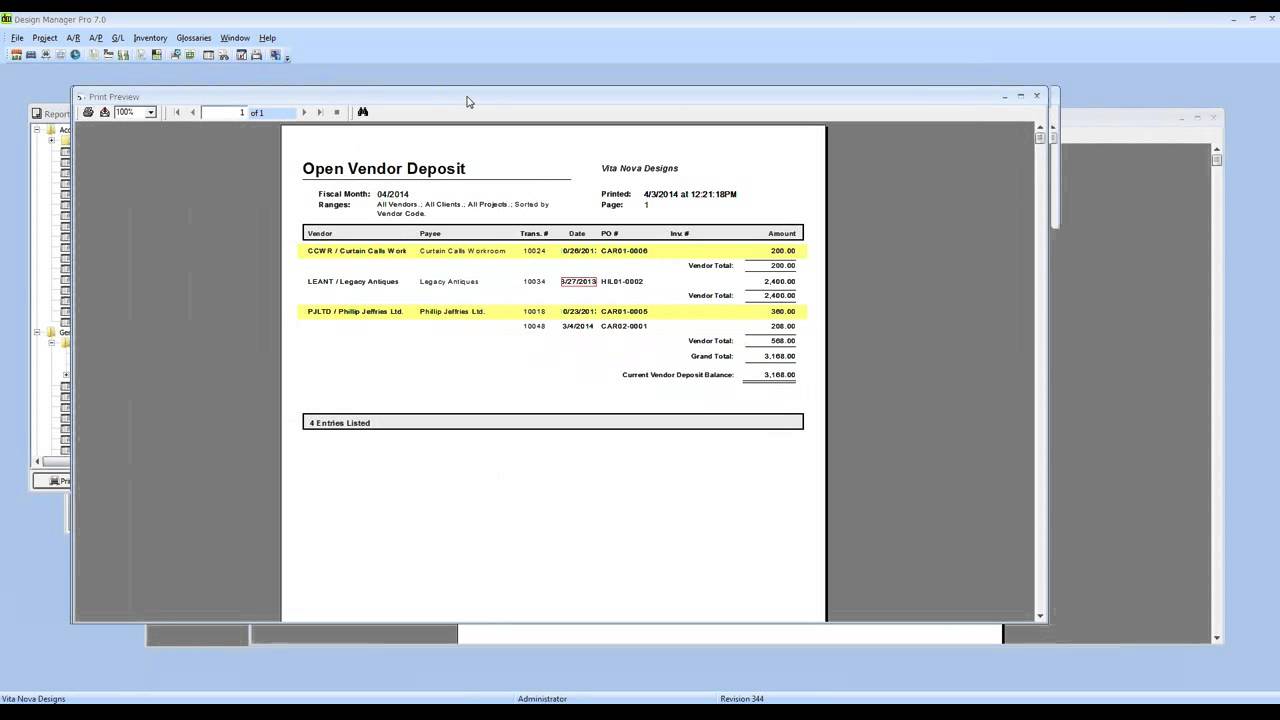Viewport: 1280px width, 720px height.
Task: Click PO number 'CAR02-0001'
Action: (624, 326)
